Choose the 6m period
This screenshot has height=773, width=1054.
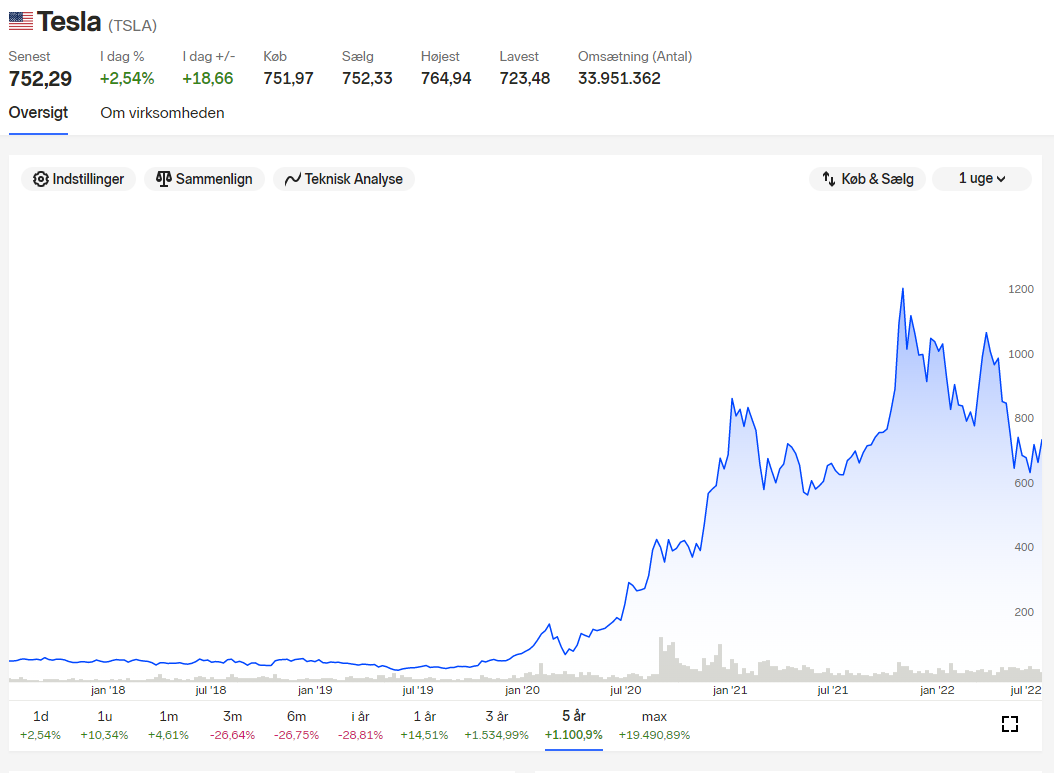pyautogui.click(x=296, y=725)
